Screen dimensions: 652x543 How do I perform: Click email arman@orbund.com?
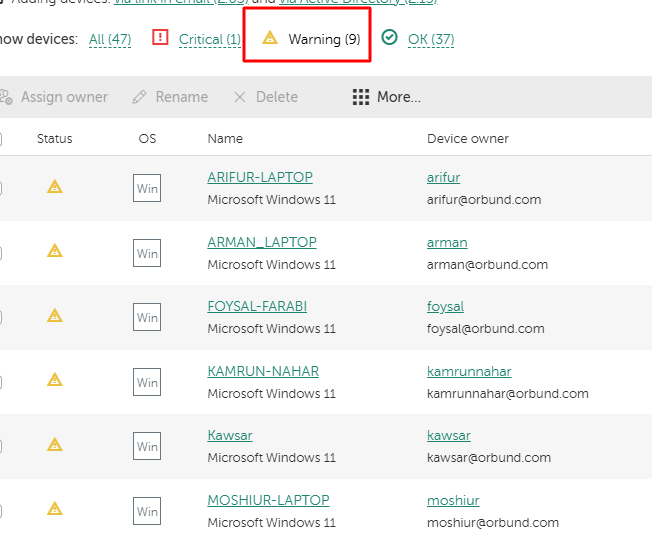click(487, 264)
